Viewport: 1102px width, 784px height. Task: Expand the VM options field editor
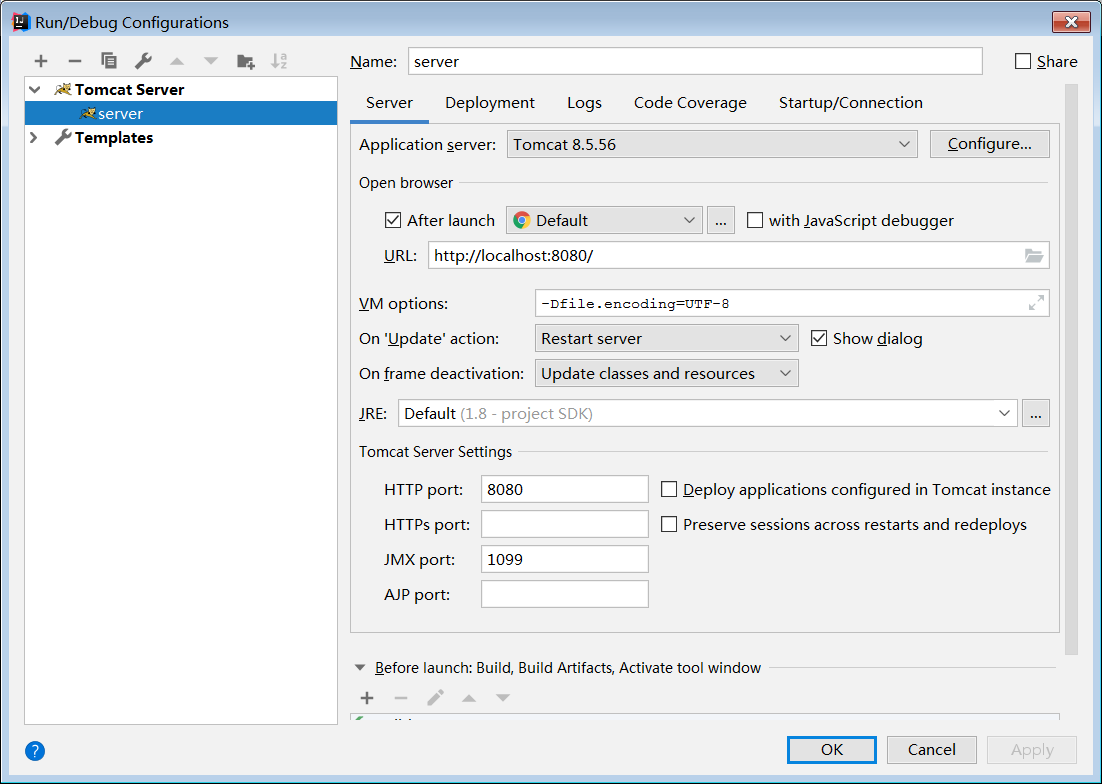click(x=1036, y=303)
